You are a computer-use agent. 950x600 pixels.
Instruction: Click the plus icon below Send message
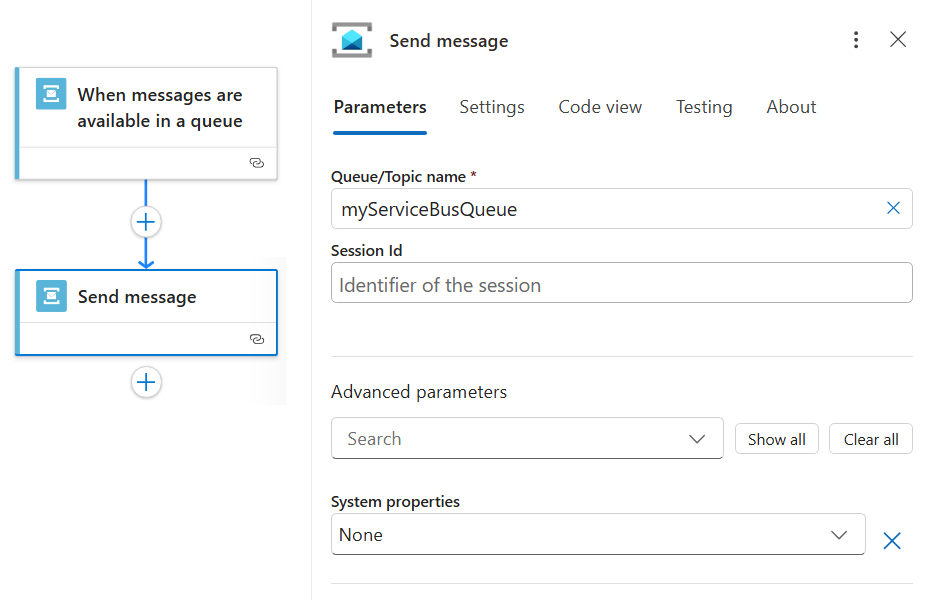coord(146,382)
